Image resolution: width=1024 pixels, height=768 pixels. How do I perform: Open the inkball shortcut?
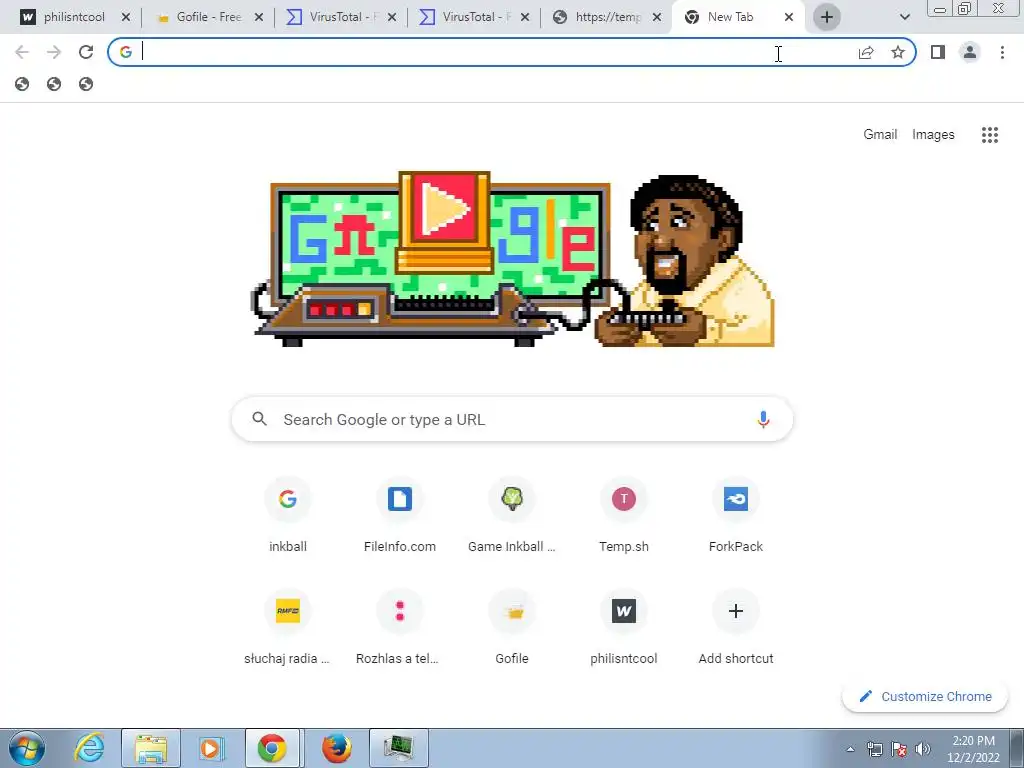click(x=288, y=515)
